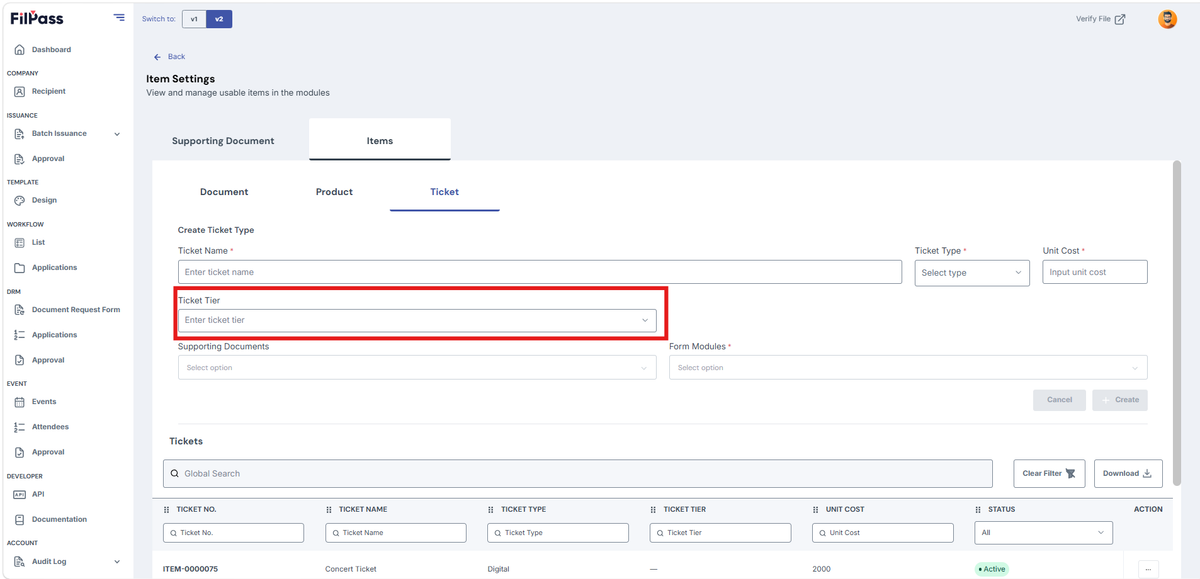
Task: Sort by the Status column header
Action: 1001,509
